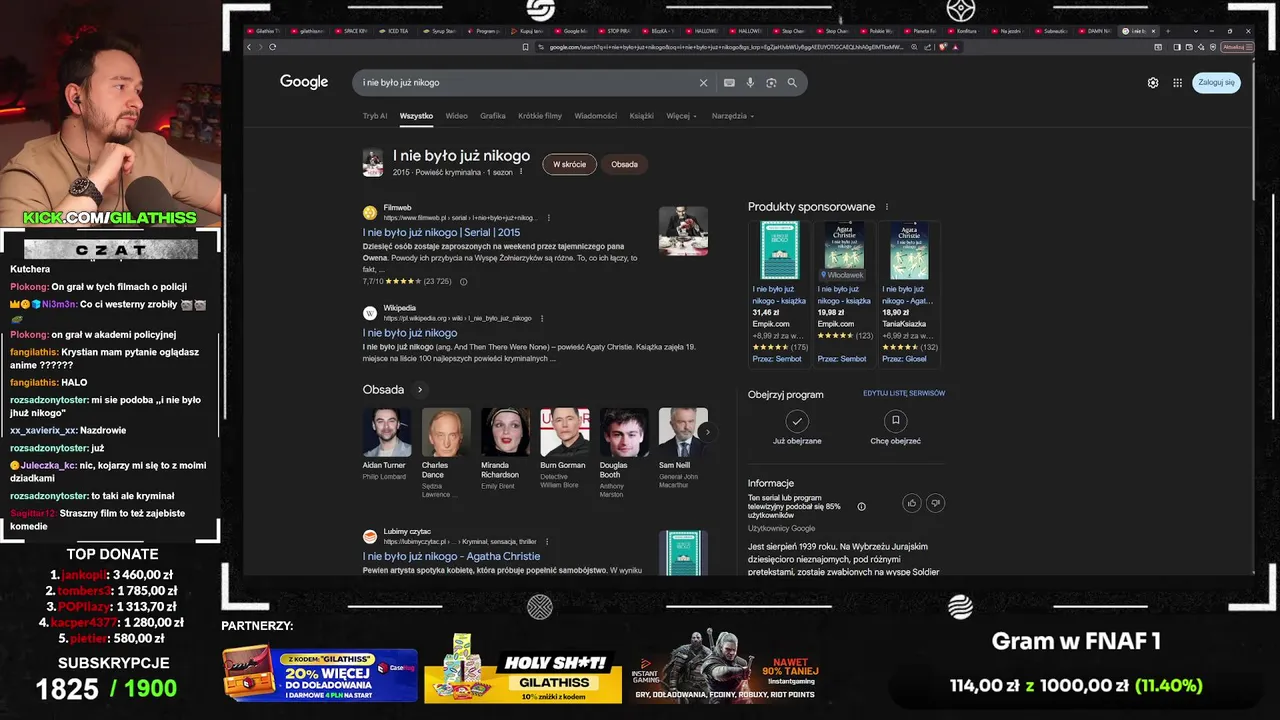Click info icon beside 85% użytkowników
The height and width of the screenshot is (720, 1280).
coord(861,506)
